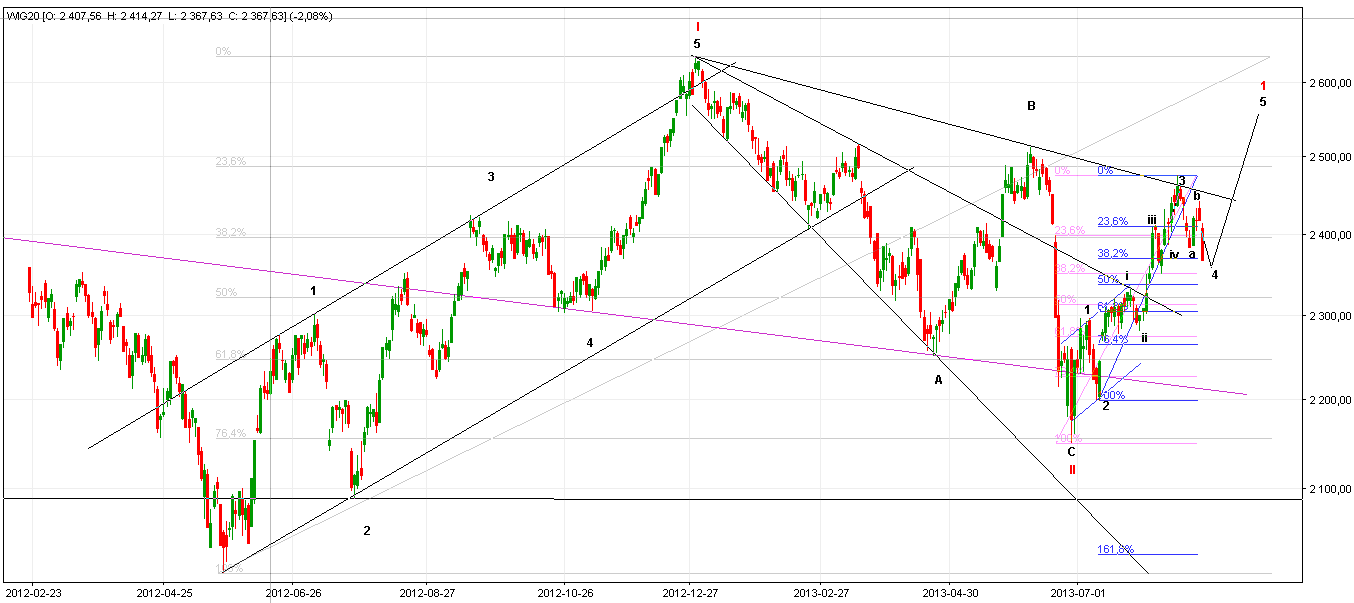Click the 2 100,00 price axis label
1354x603 pixels.
click(1331, 489)
